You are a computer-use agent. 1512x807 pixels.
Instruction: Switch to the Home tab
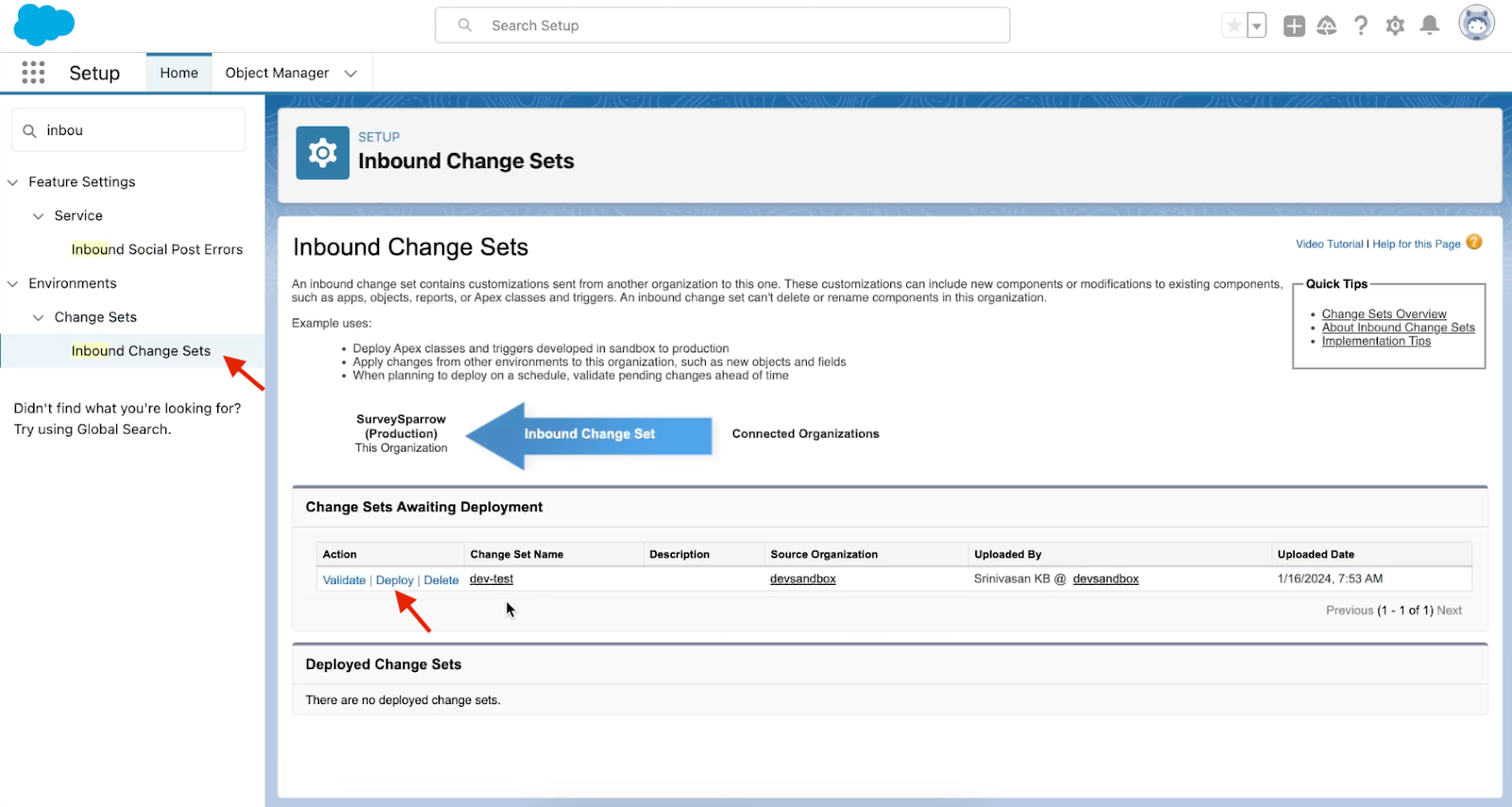(x=179, y=73)
